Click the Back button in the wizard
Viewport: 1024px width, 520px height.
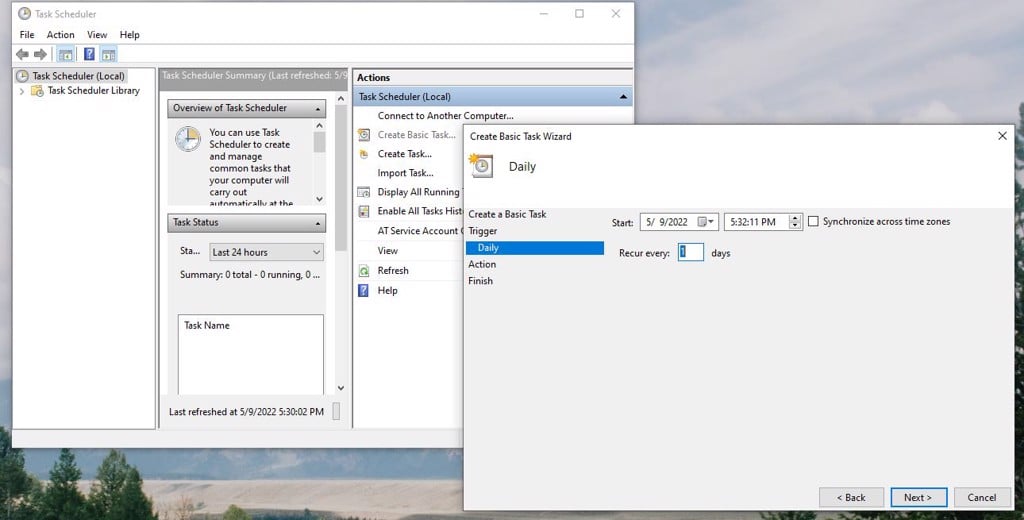tap(851, 497)
